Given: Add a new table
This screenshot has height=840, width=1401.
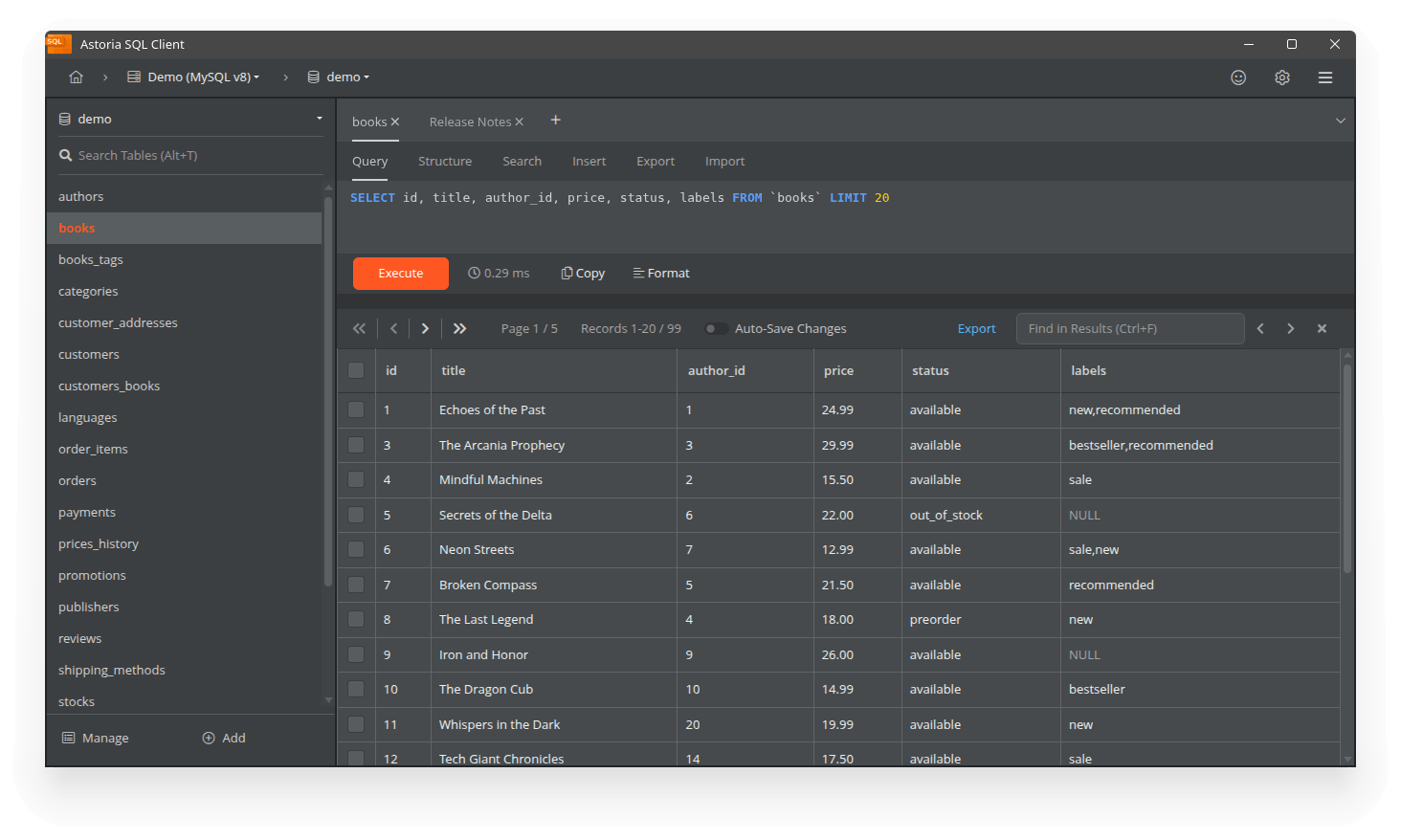Looking at the screenshot, I should [224, 738].
